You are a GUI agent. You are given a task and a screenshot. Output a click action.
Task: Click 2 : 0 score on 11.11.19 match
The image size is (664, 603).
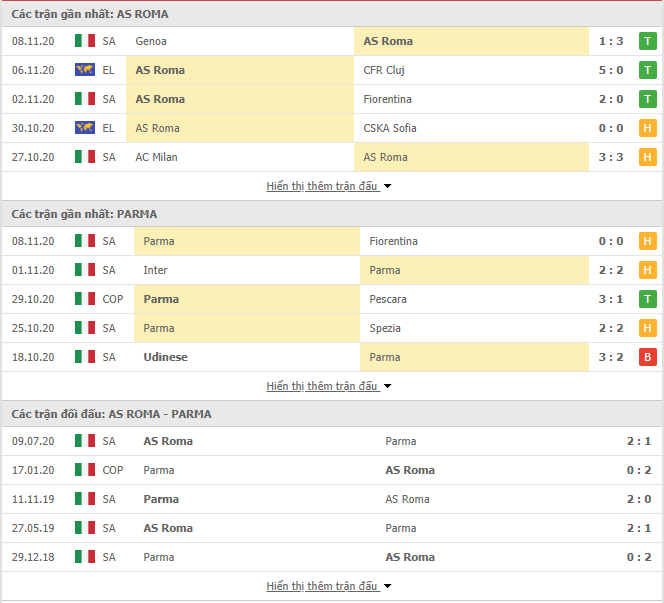pos(639,499)
